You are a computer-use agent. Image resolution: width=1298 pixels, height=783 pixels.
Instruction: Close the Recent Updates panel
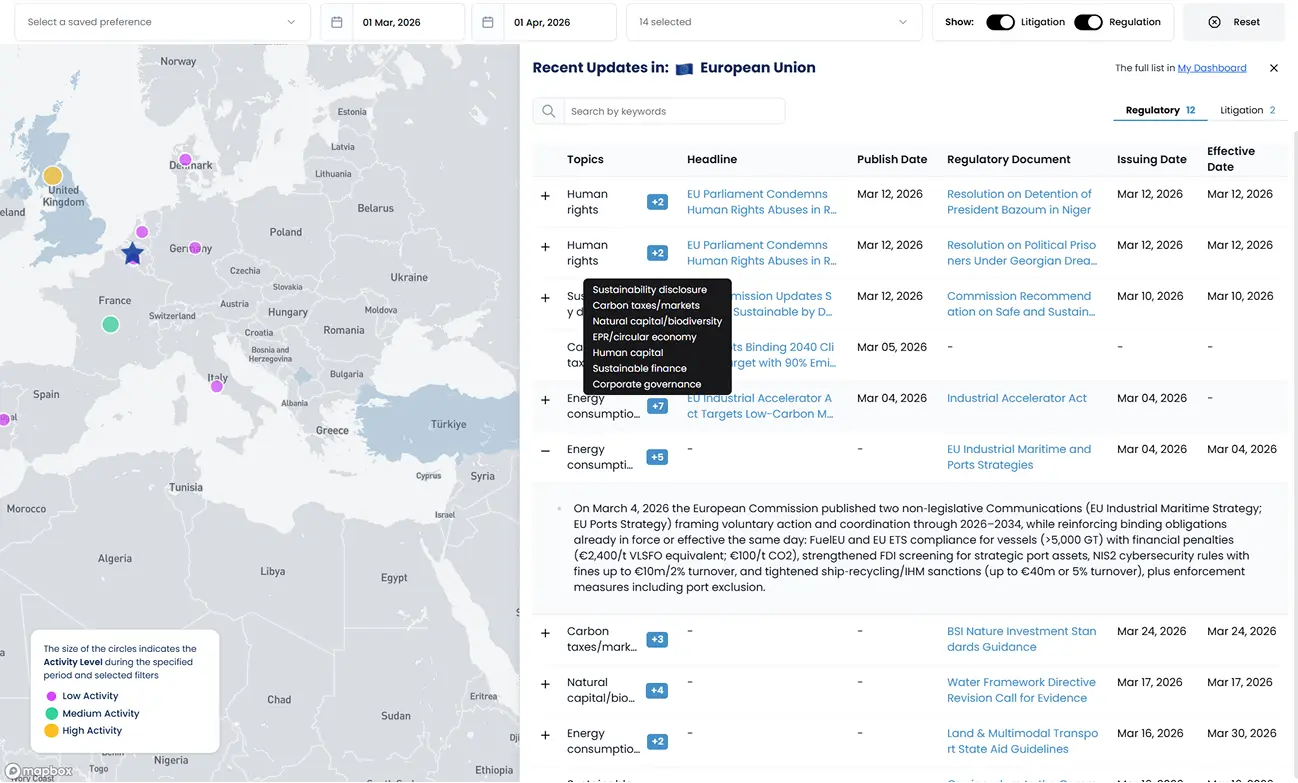1273,68
